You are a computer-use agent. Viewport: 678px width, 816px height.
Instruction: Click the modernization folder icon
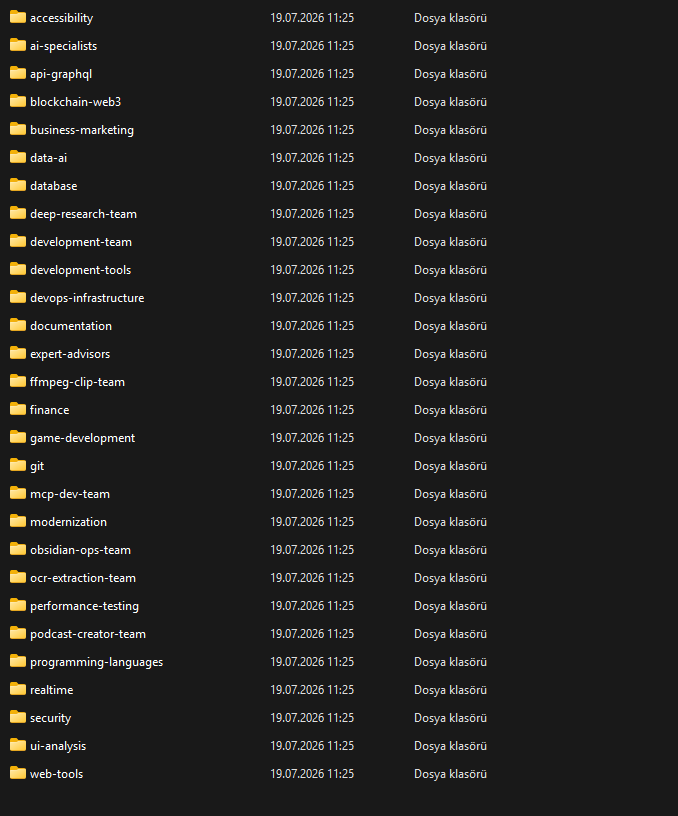[18, 521]
